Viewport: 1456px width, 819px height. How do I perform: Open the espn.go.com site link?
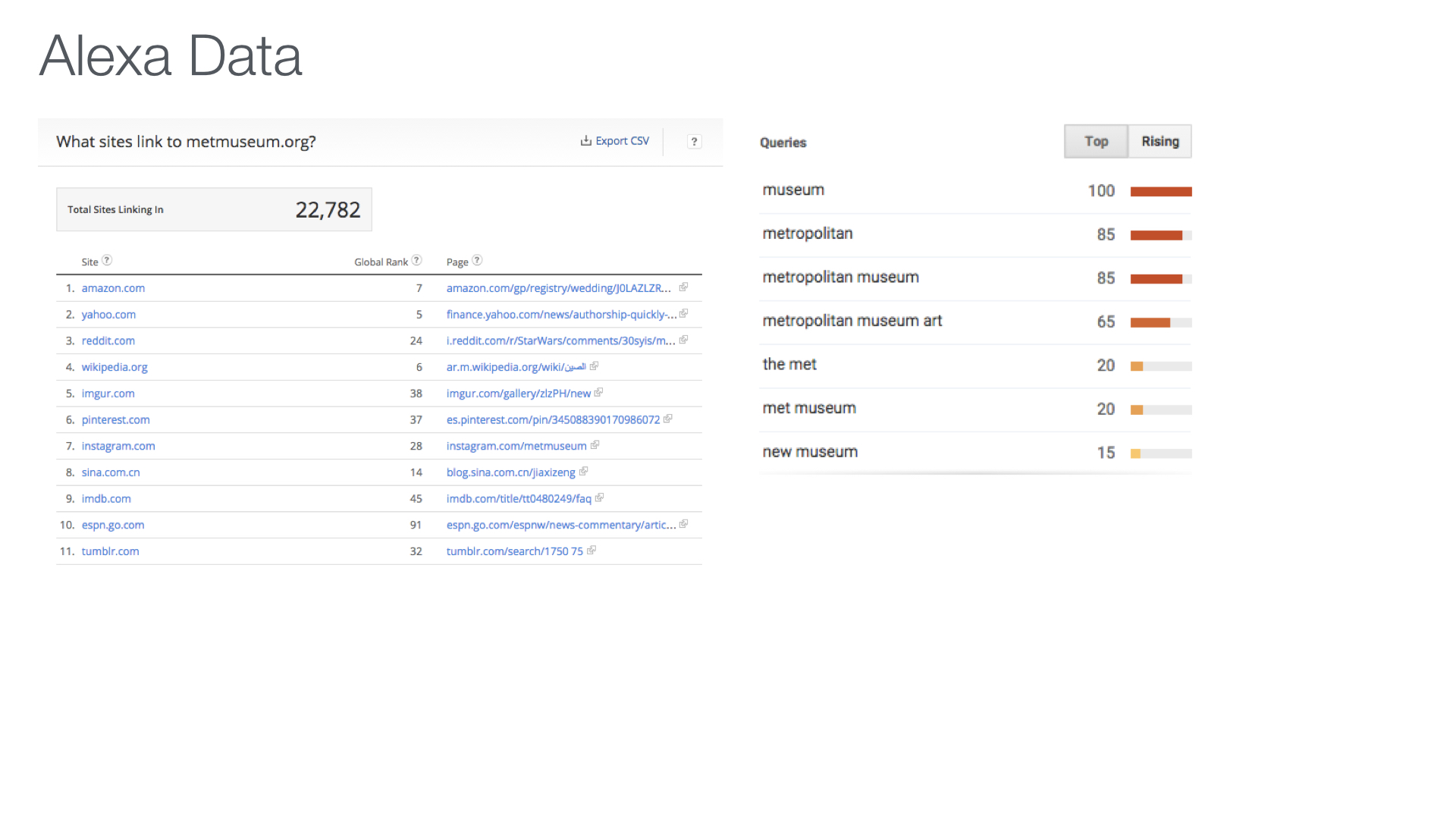click(113, 525)
